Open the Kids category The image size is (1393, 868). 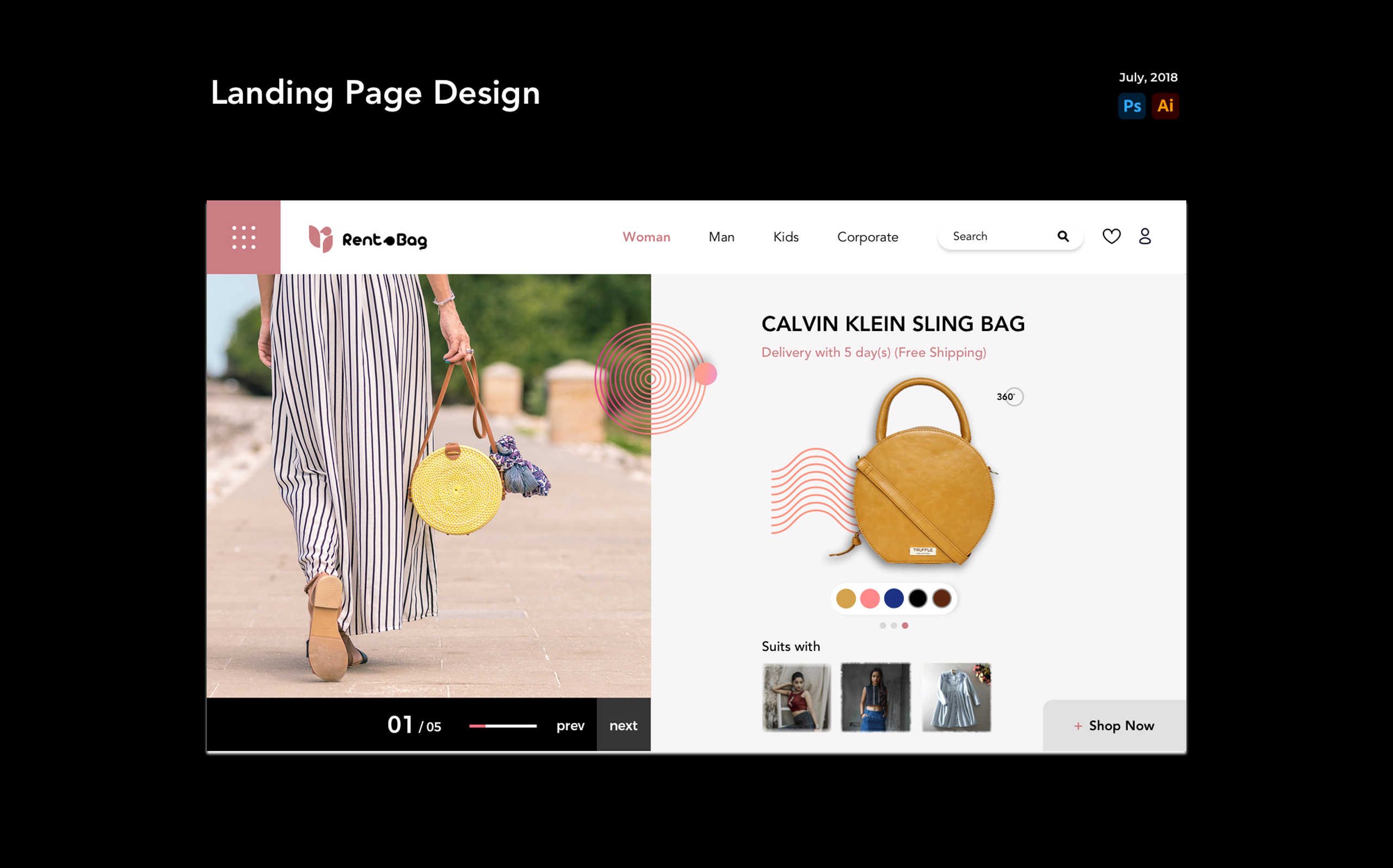[x=786, y=237]
